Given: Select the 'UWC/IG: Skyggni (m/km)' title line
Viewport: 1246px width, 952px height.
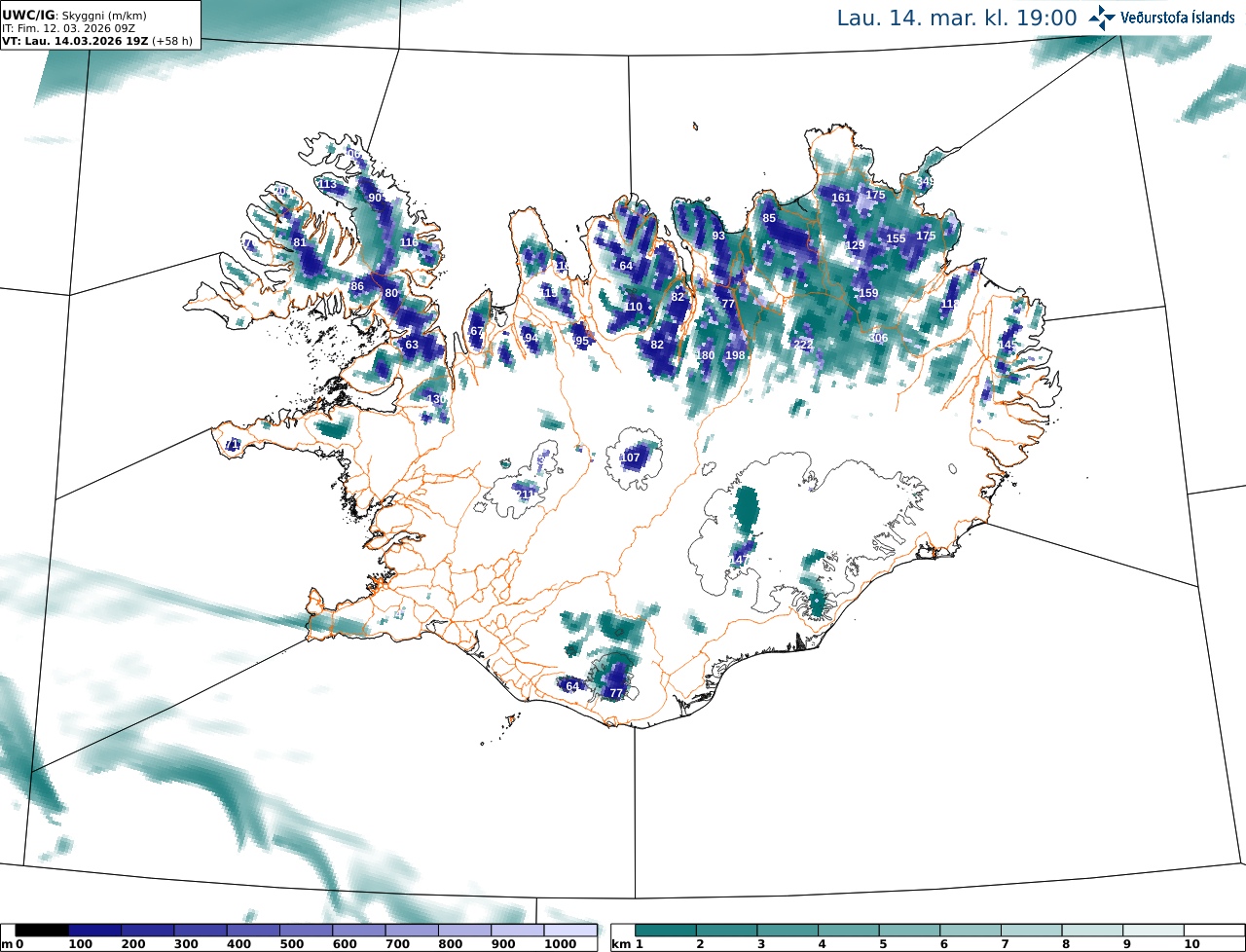Looking at the screenshot, I should click(72, 15).
